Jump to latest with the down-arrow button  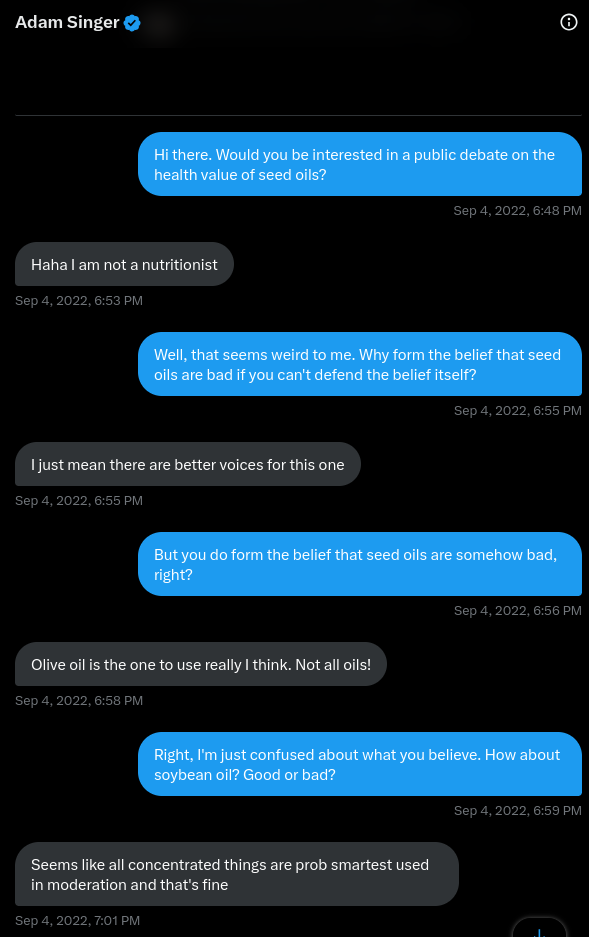[x=539, y=929]
